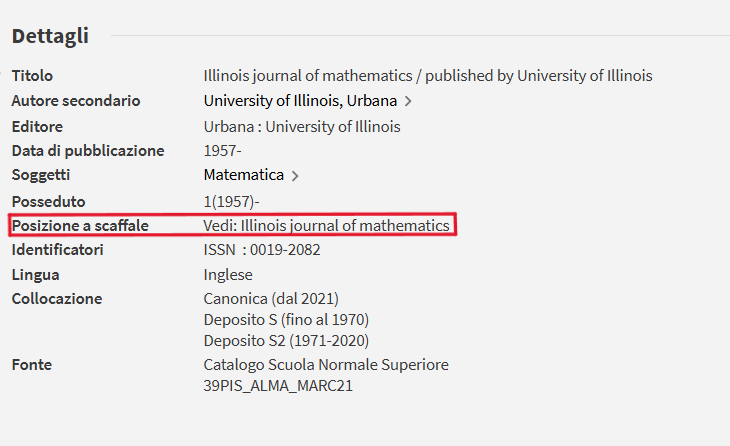
Task: Click the language value Inglese
Action: click(228, 275)
